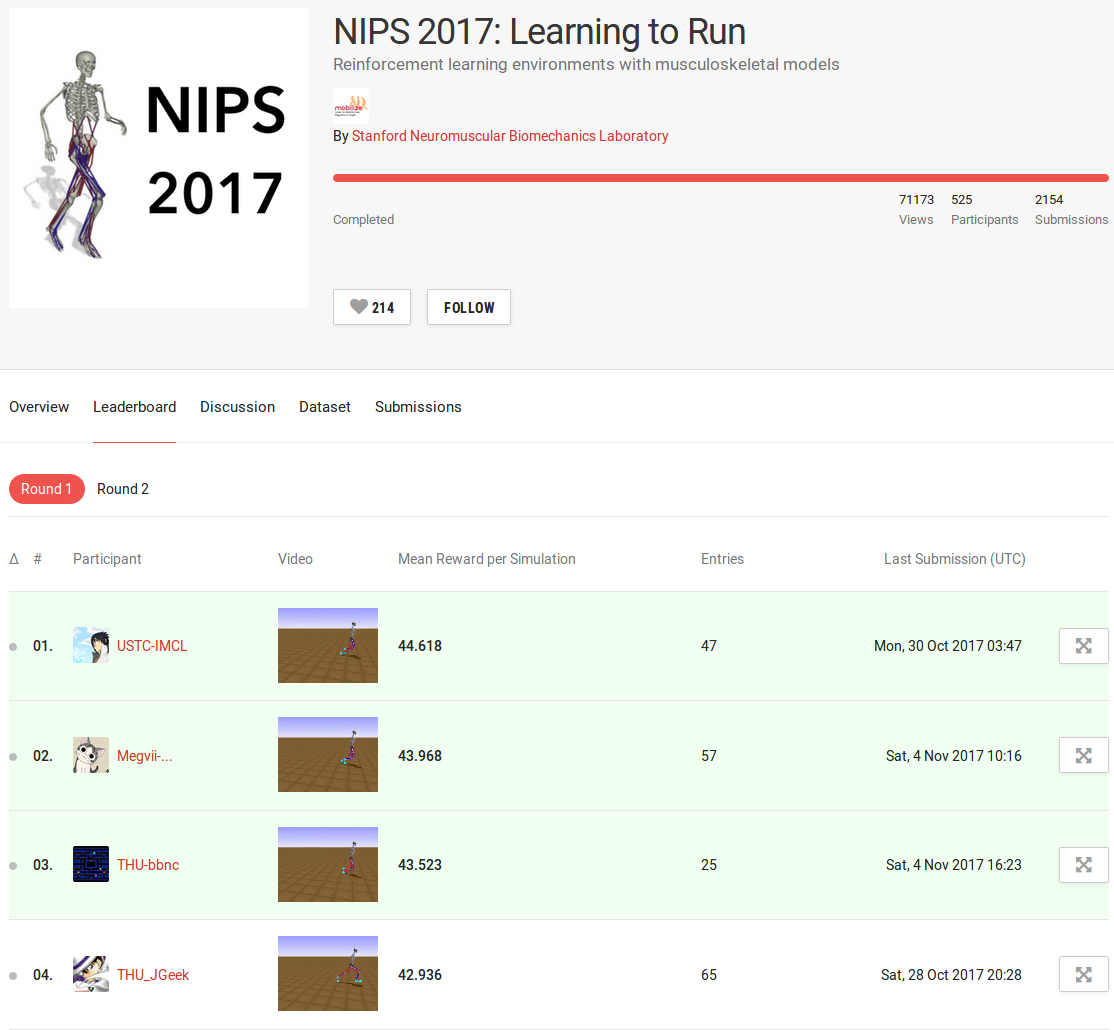Like the challenge with the heart 214 button
This screenshot has height=1030, width=1114.
click(372, 307)
